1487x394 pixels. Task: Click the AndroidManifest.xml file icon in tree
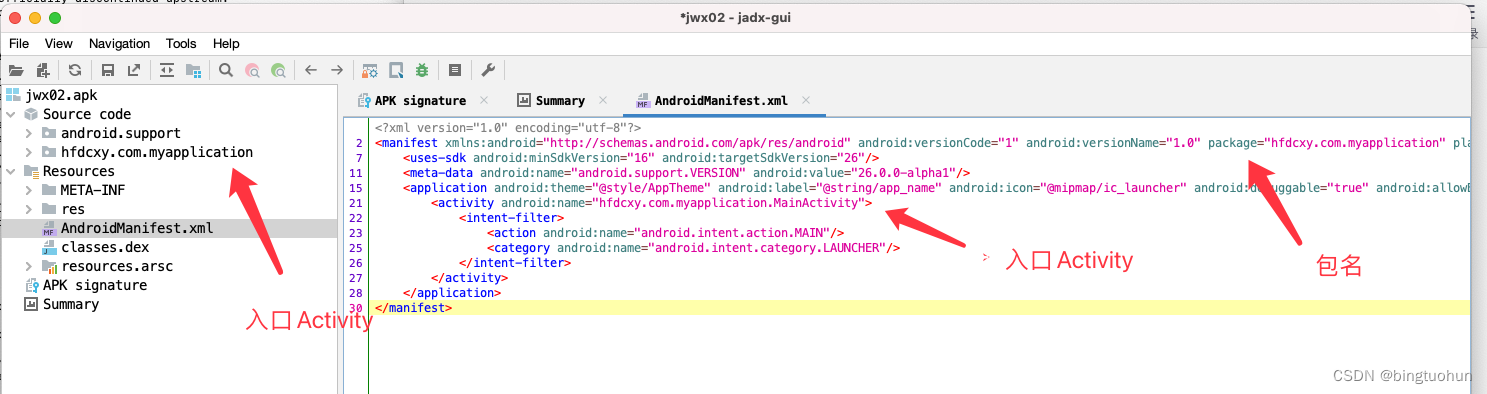(x=49, y=228)
